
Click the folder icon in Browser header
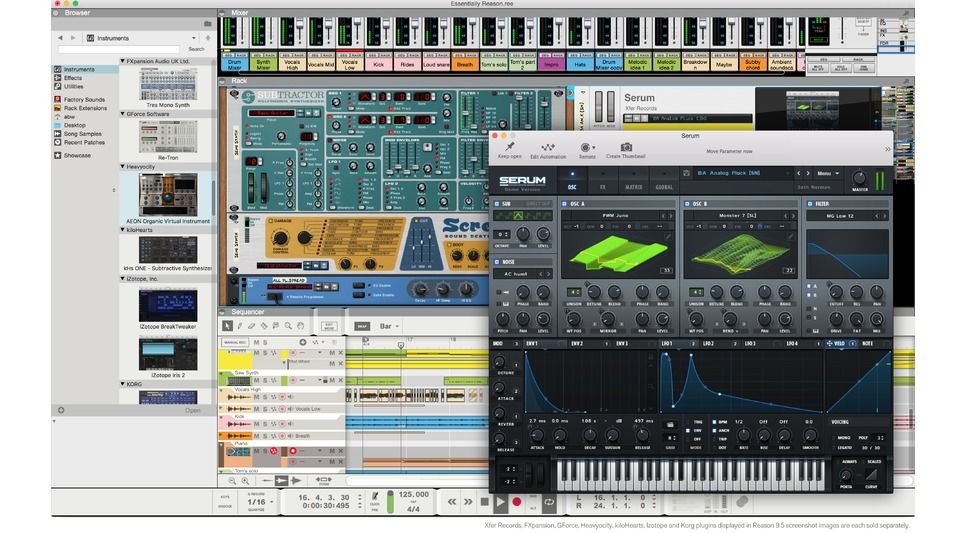(x=208, y=24)
